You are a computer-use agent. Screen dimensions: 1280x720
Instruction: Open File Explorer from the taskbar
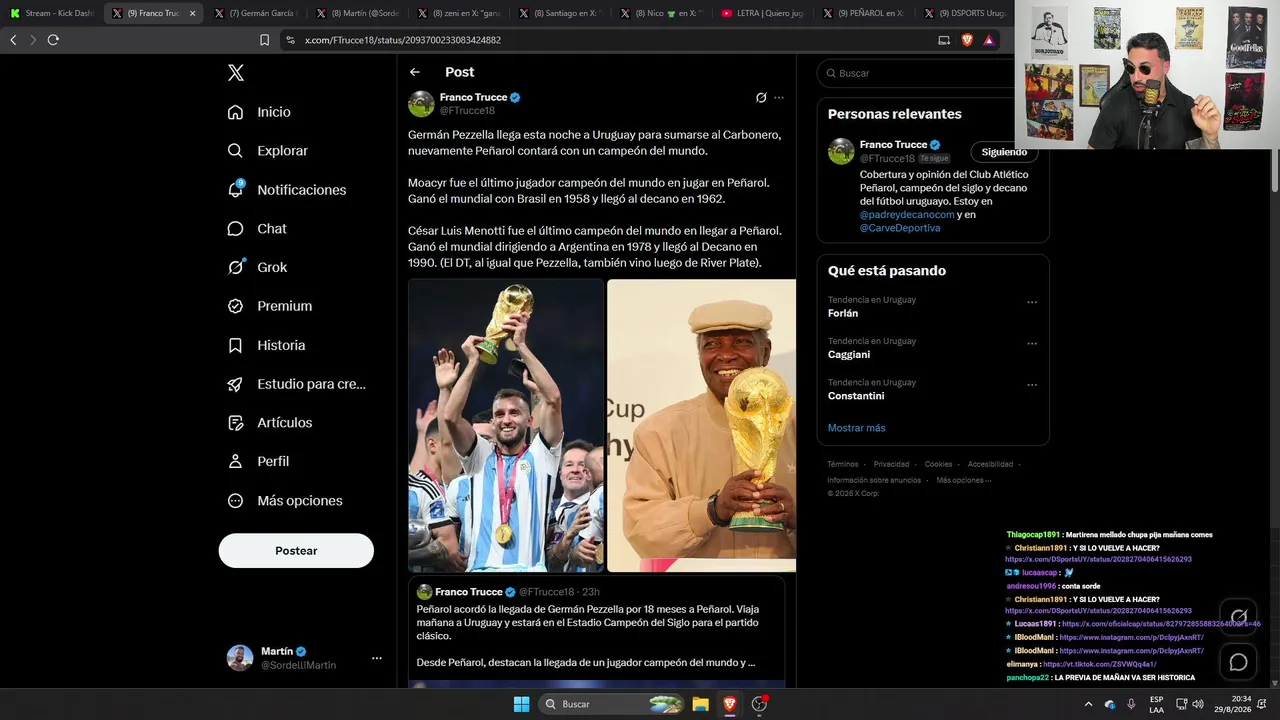(700, 704)
